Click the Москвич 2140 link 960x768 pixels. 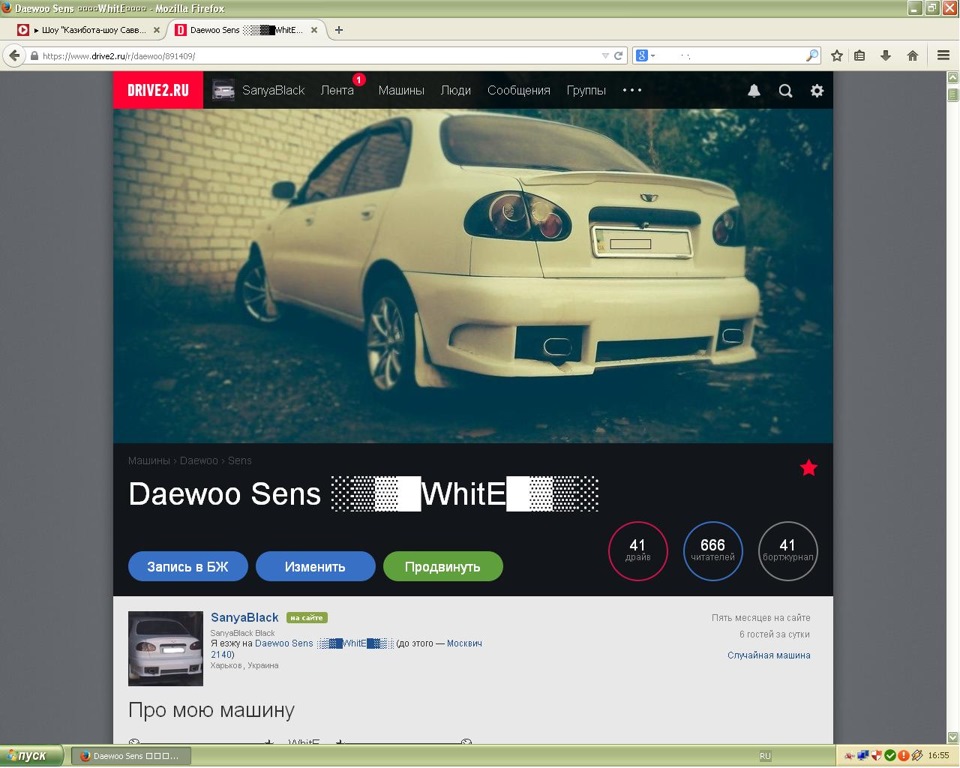(x=464, y=644)
